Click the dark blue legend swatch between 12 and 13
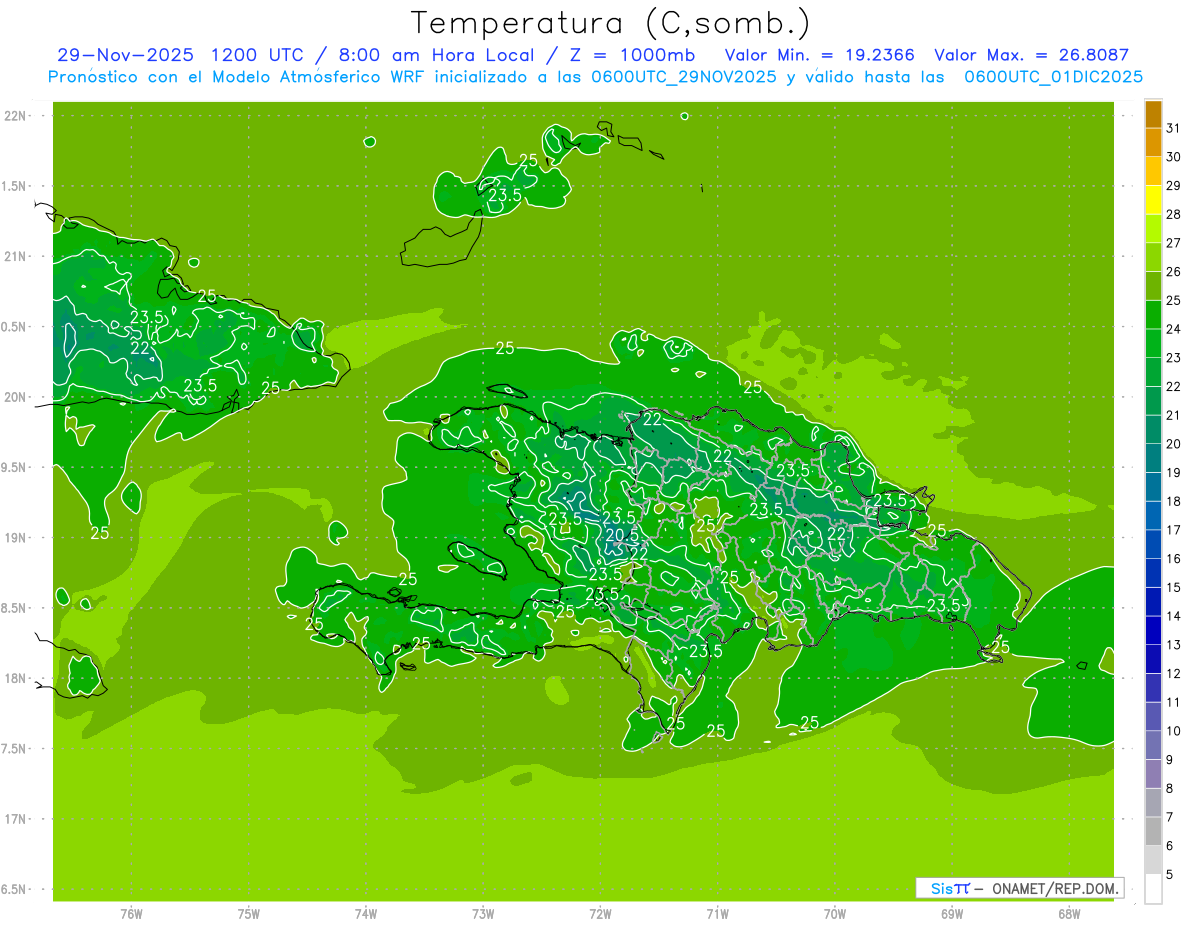 click(1153, 660)
